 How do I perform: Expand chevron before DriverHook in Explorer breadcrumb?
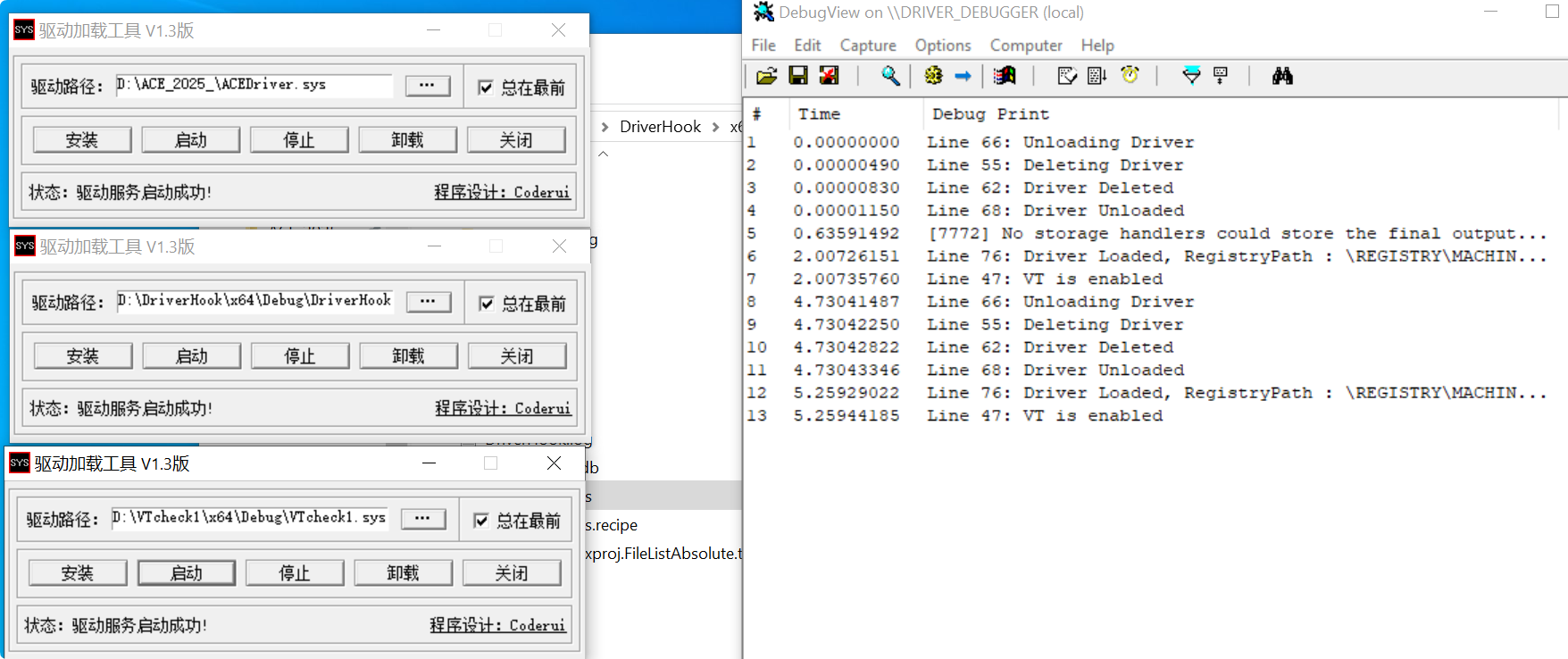pos(605,127)
